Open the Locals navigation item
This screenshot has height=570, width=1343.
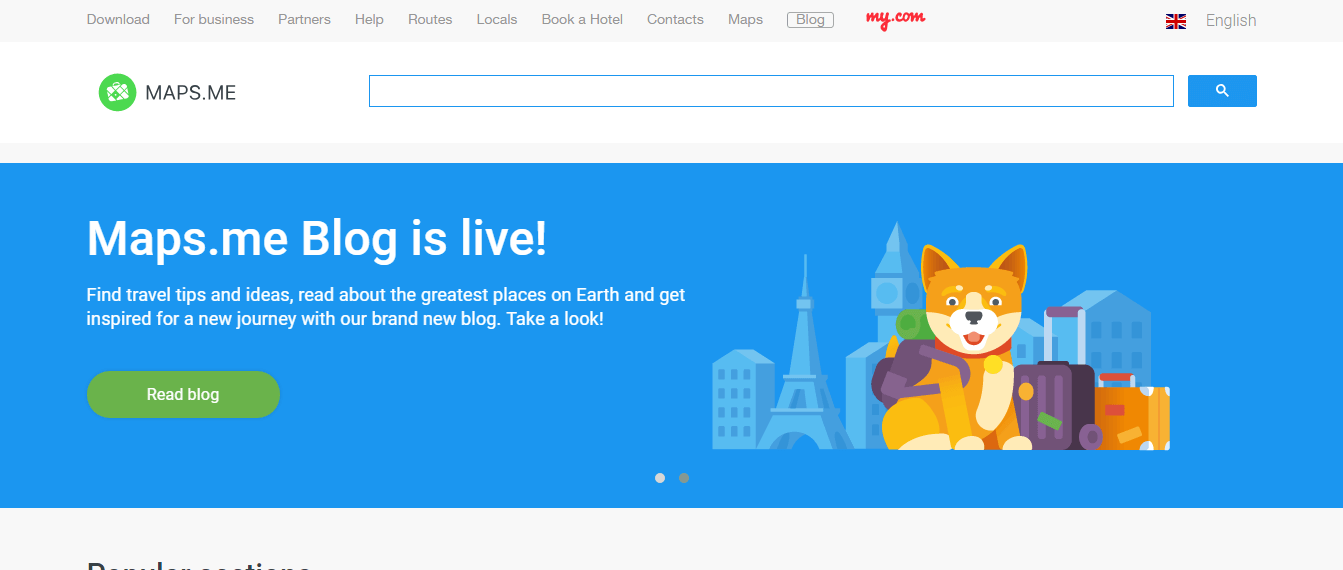497,19
